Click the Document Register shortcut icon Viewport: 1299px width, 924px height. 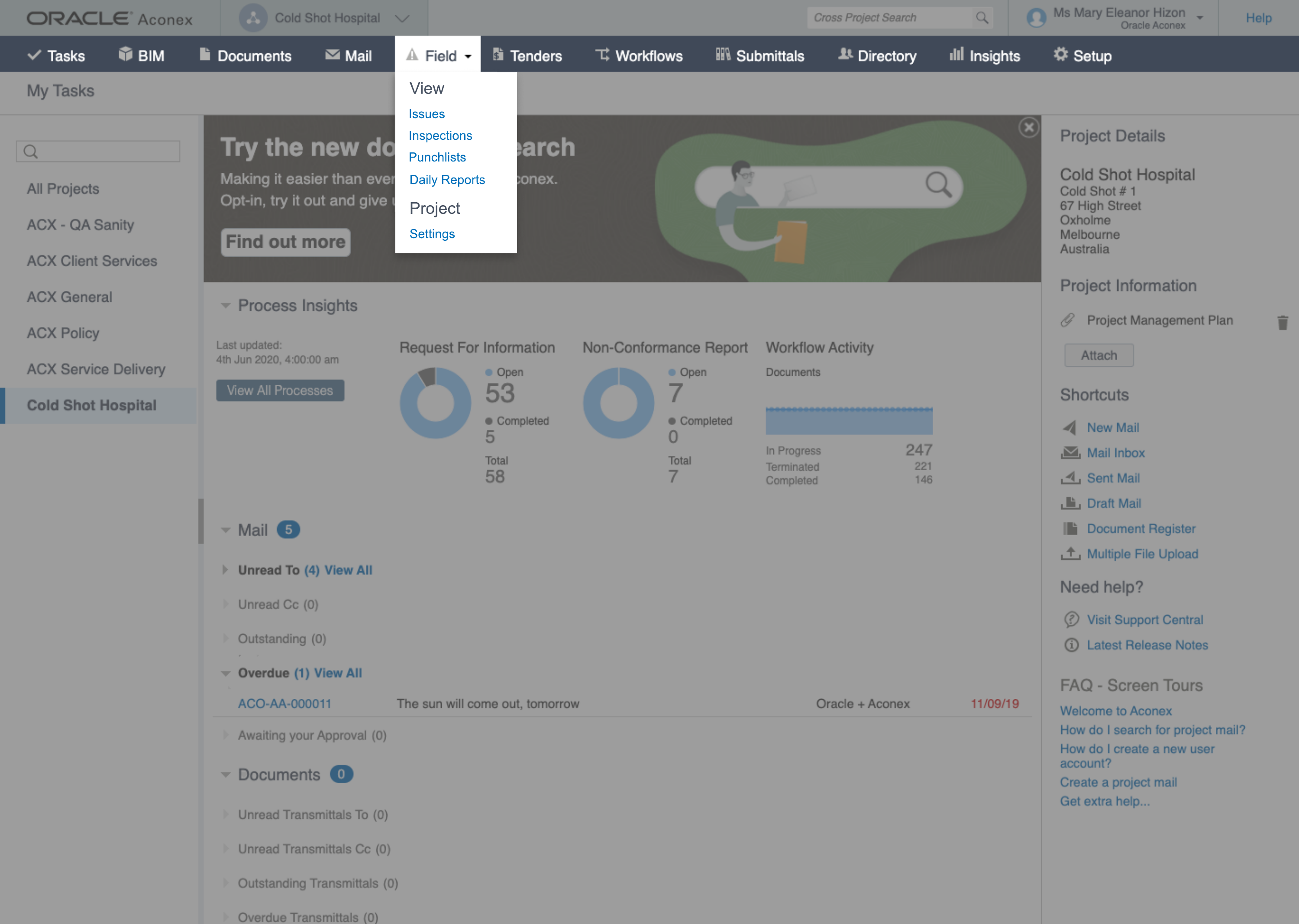coord(1070,529)
